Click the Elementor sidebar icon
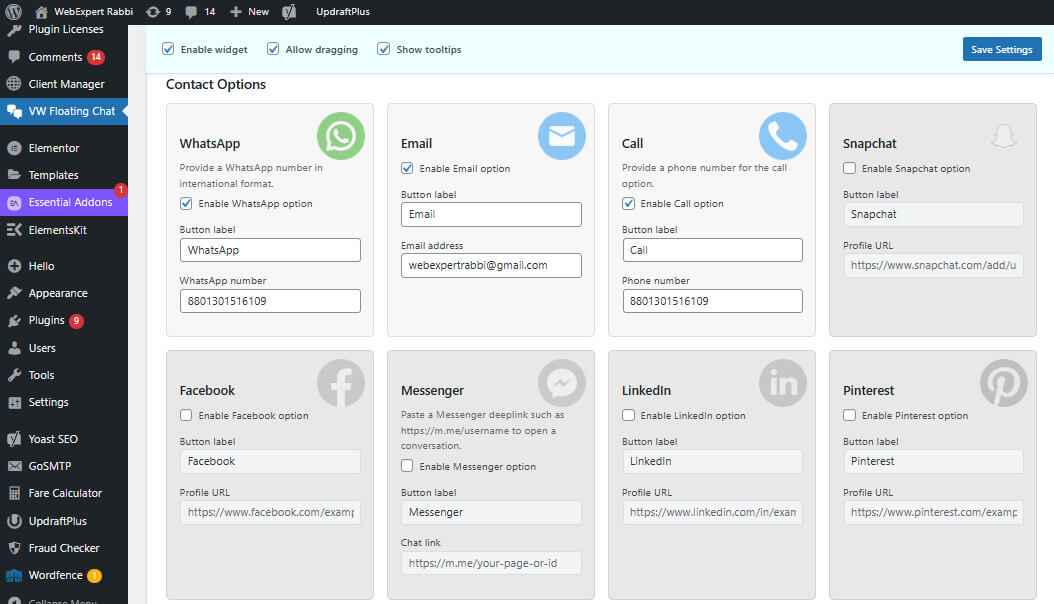 (x=14, y=148)
